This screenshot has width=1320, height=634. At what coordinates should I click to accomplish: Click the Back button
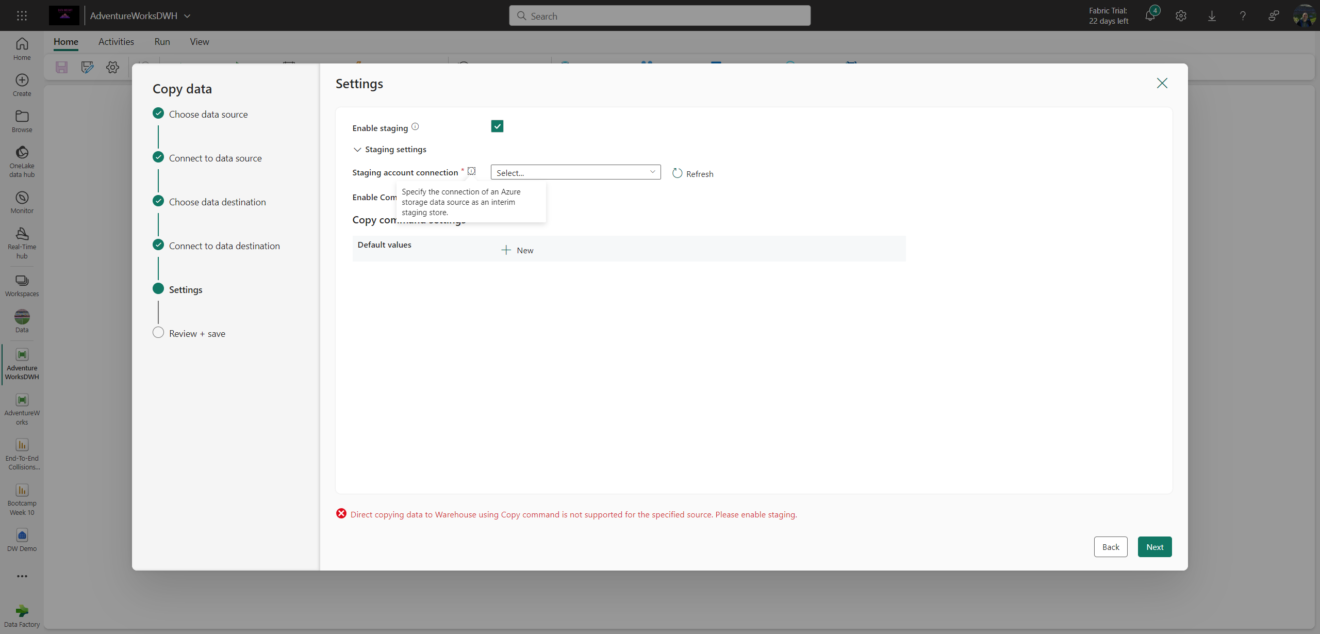pos(1110,547)
